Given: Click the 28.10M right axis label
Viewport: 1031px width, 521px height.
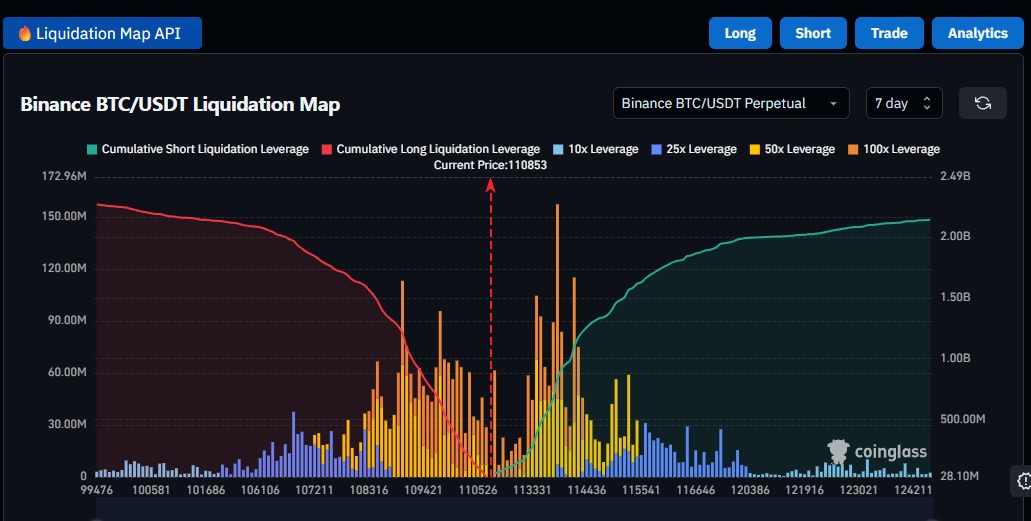Looking at the screenshot, I should tap(959, 476).
